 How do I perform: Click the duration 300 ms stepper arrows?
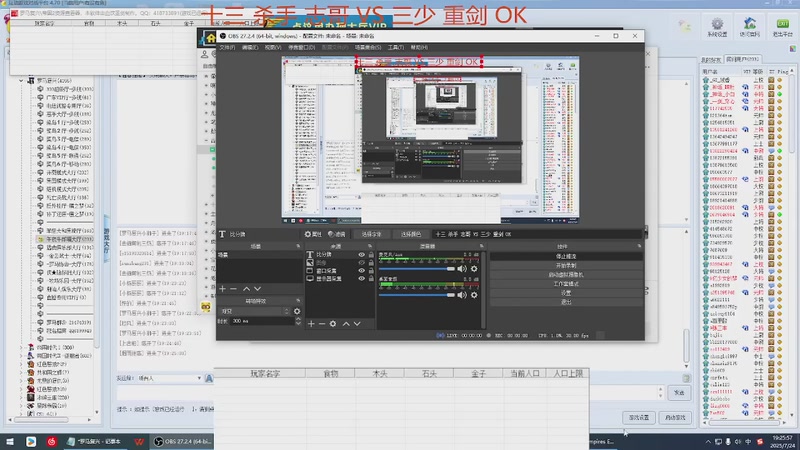298,321
